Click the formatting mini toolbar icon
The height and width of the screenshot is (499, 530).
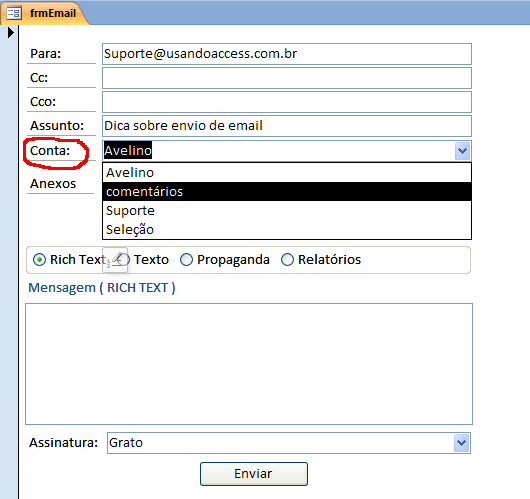pyautogui.click(x=115, y=260)
